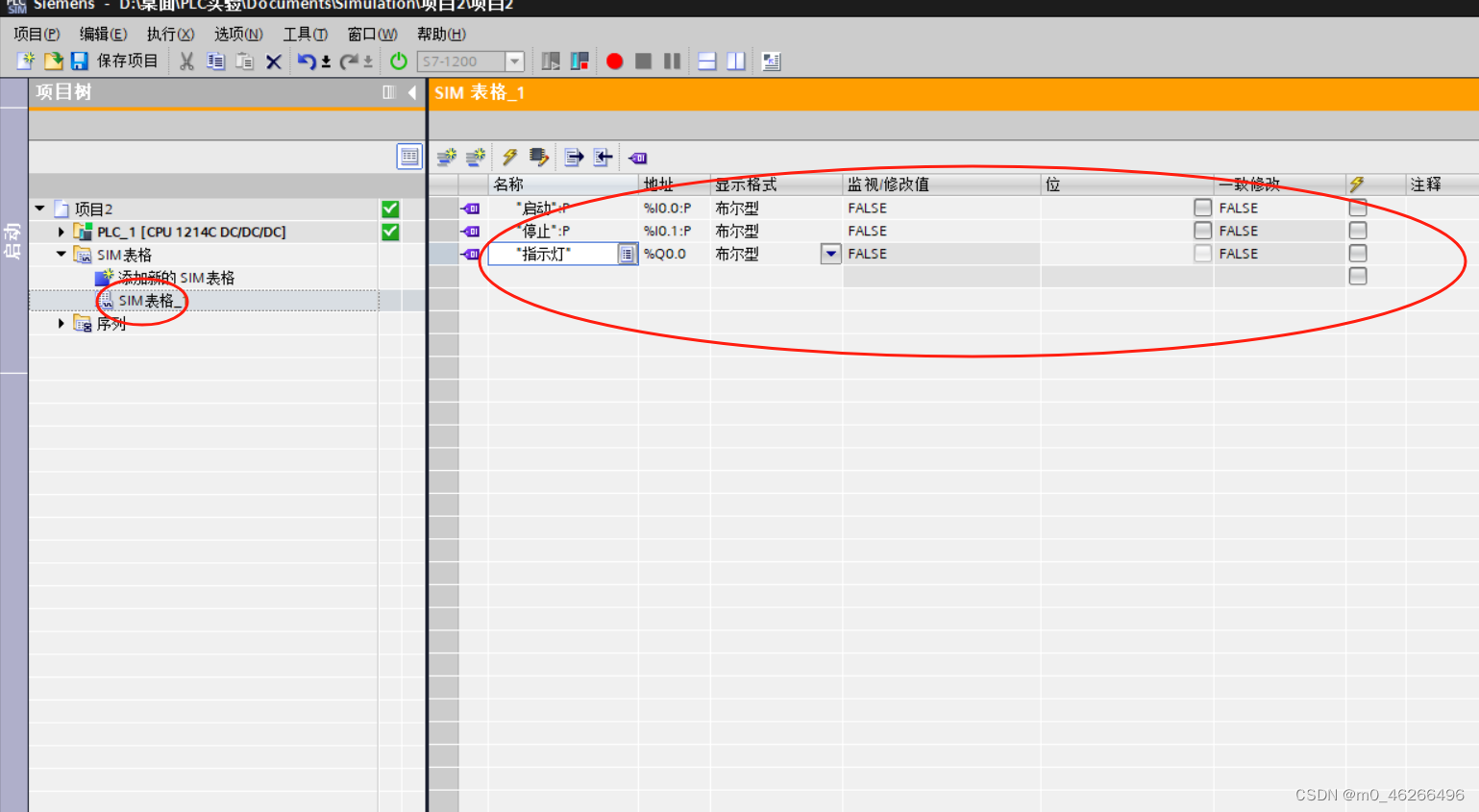Open the display format dropdown for 指示灯
Viewport: 1479px width, 812px height.
click(x=829, y=253)
